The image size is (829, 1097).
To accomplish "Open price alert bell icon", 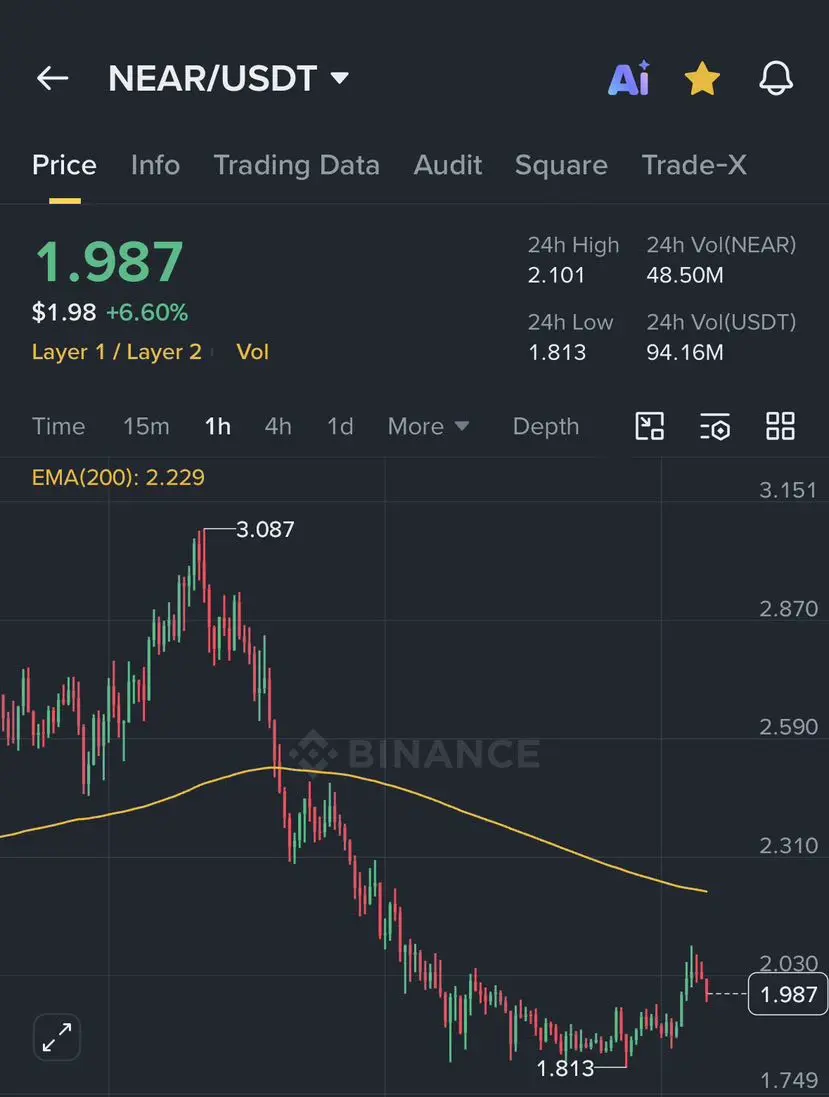I will 776,78.
